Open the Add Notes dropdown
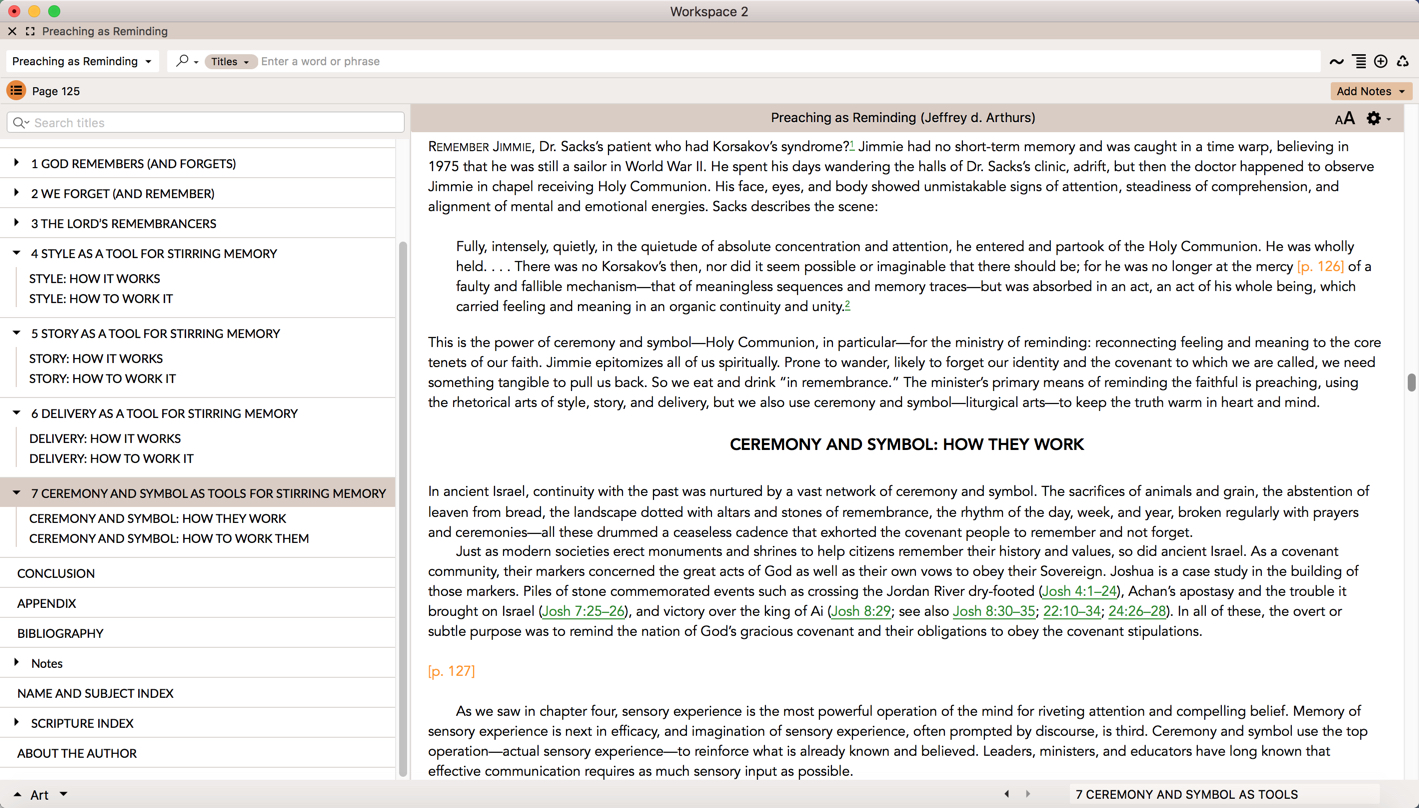This screenshot has height=808, width=1419. click(x=1370, y=91)
